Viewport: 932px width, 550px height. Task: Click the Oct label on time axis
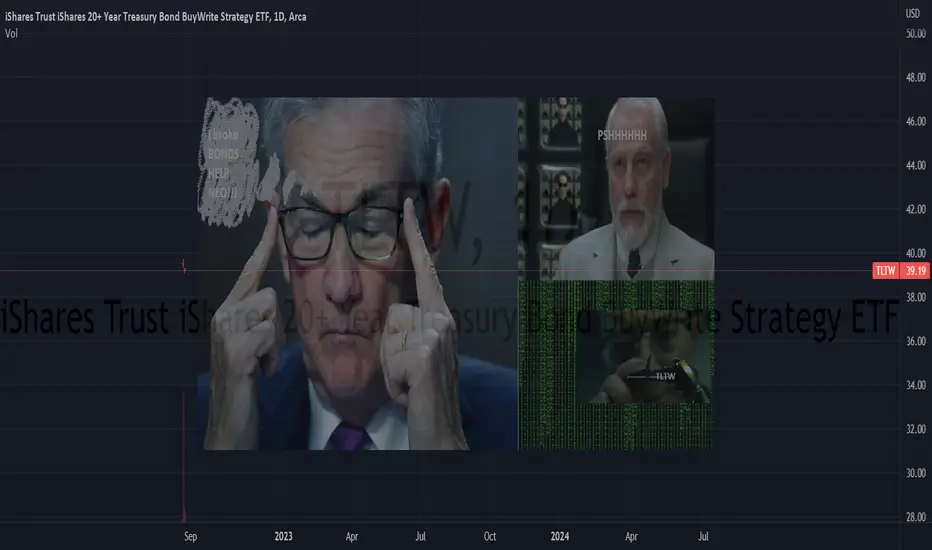click(490, 536)
